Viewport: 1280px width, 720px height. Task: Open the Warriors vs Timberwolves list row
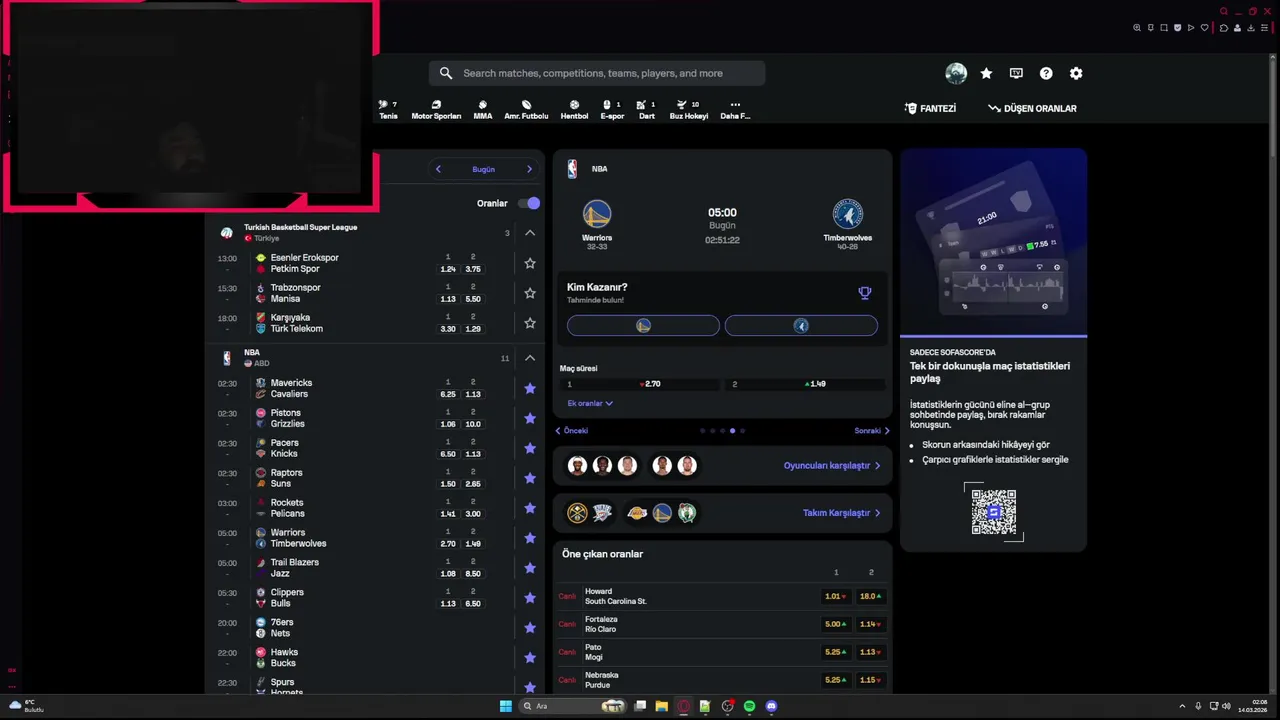pyautogui.click(x=375, y=538)
